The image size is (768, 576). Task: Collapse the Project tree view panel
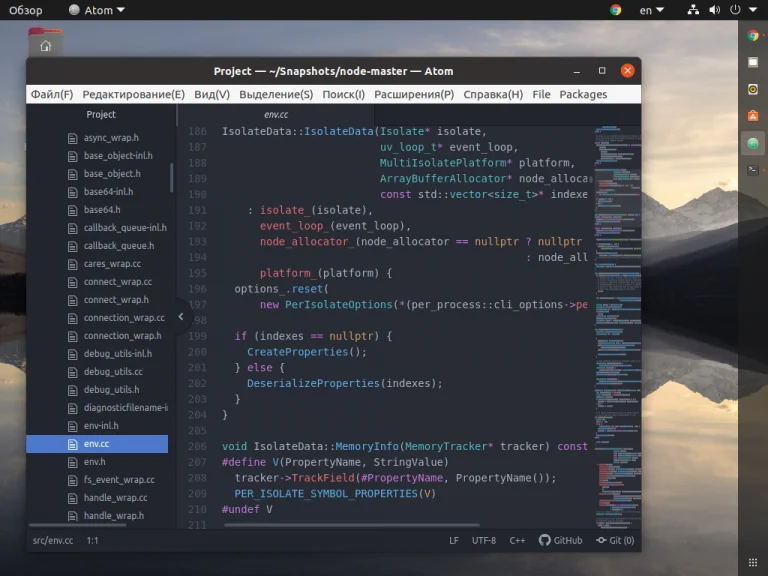(x=181, y=316)
